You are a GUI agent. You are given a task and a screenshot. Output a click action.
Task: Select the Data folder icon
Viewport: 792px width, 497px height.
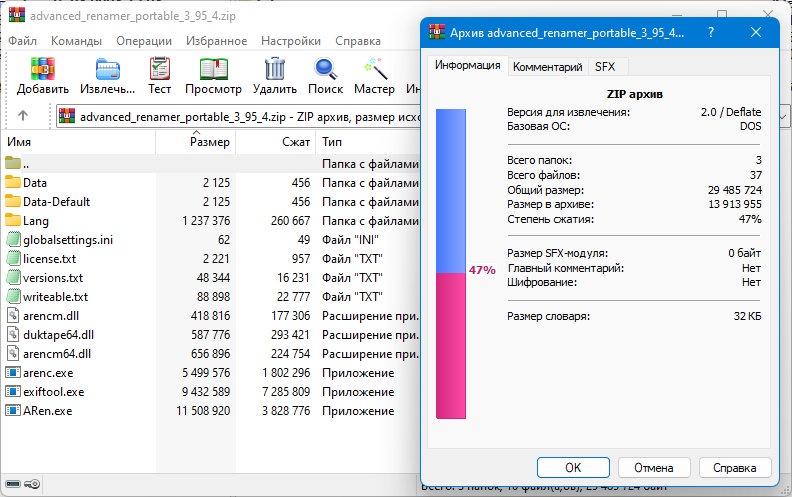click(13, 182)
